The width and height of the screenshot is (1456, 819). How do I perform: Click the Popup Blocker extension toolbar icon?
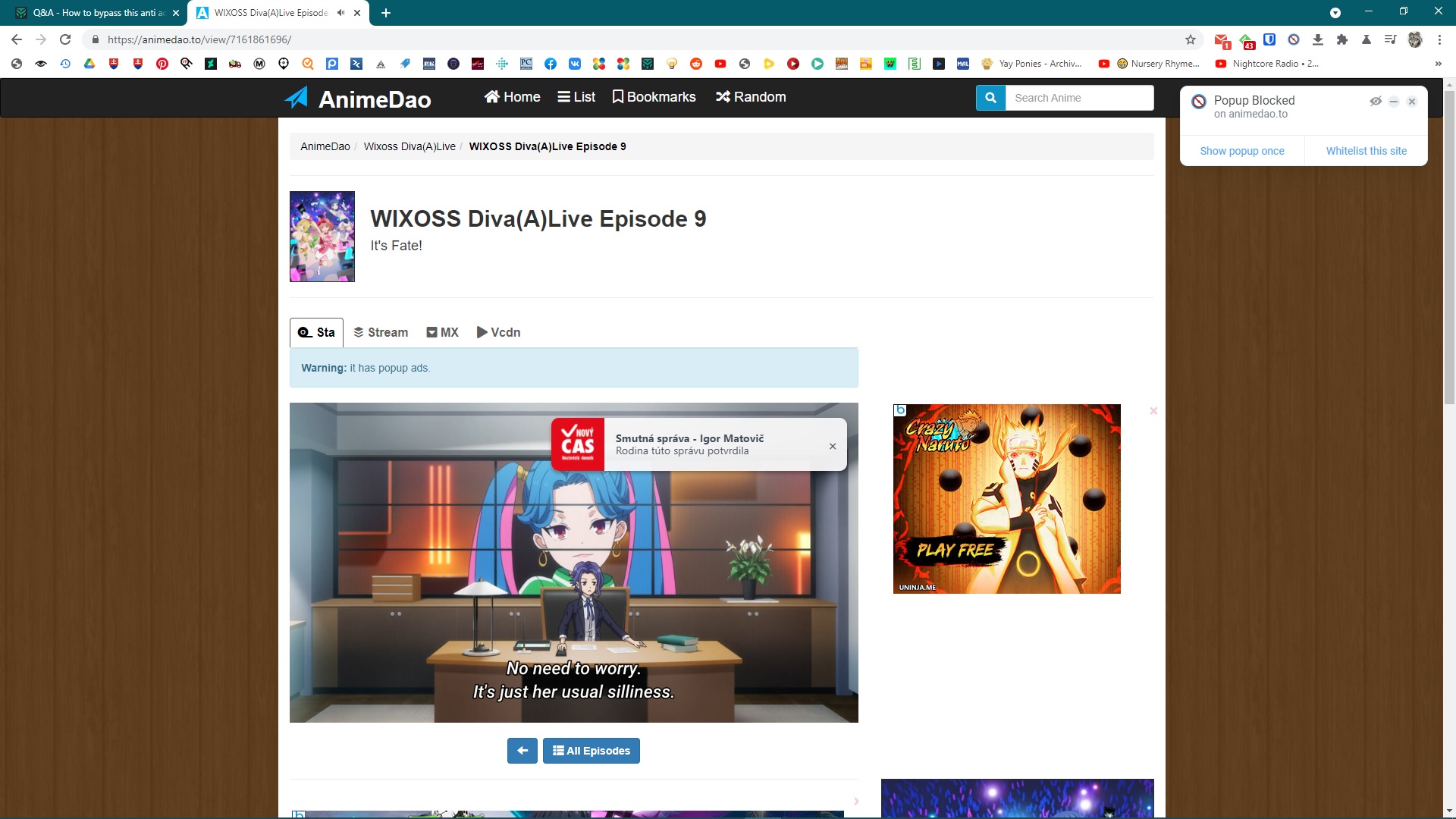click(x=1294, y=39)
